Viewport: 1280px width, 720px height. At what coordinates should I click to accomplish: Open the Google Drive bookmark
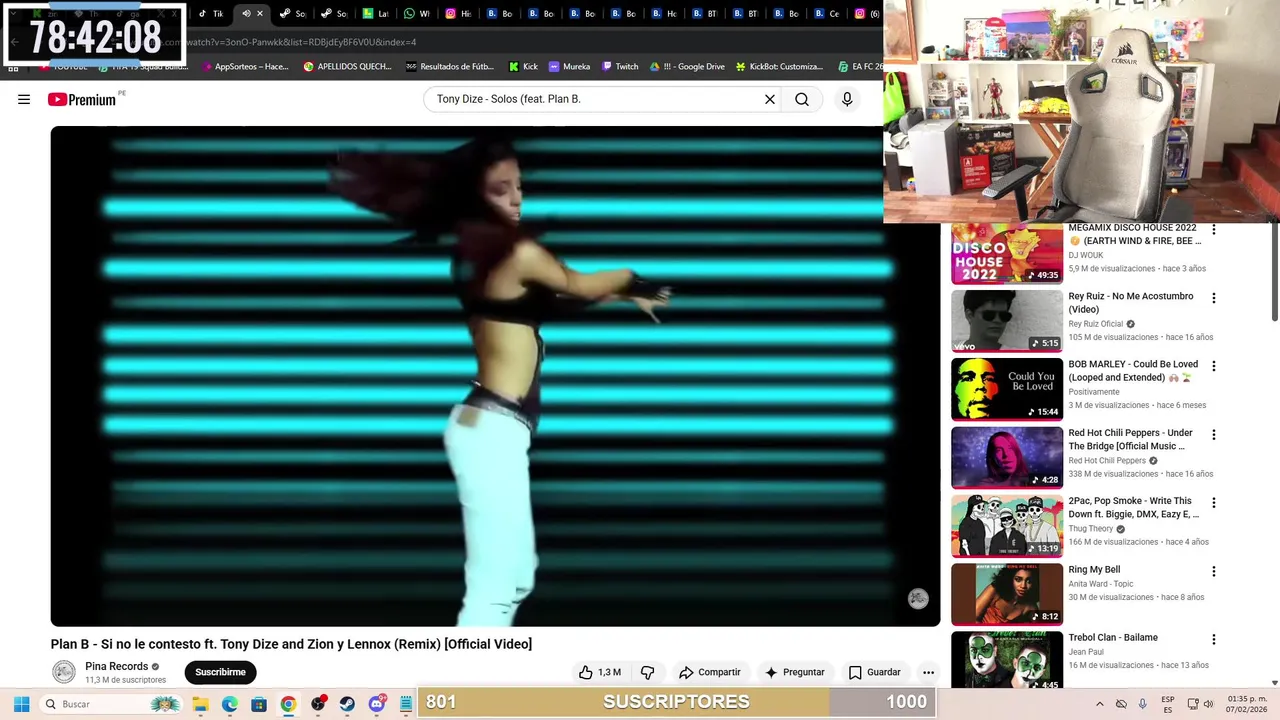pos(687,67)
